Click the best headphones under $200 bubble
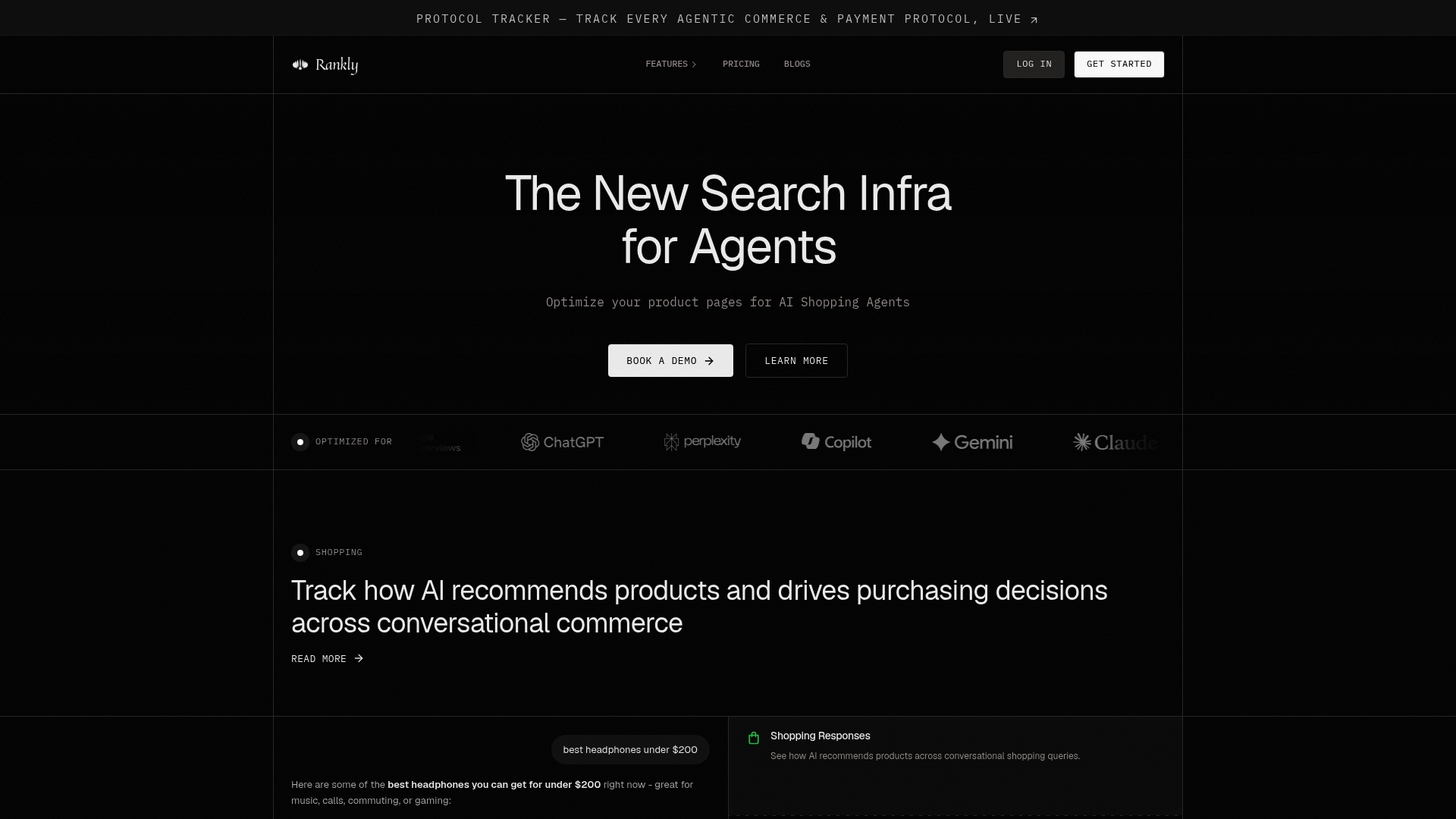The width and height of the screenshot is (1456, 819). (630, 750)
